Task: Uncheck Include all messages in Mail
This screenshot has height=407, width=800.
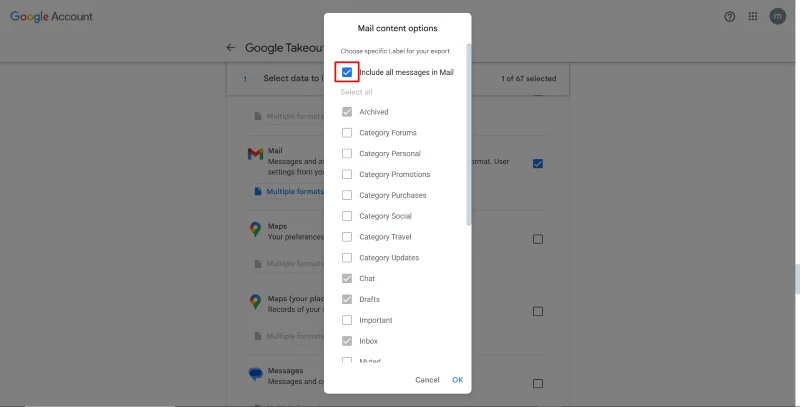Action: pos(347,72)
